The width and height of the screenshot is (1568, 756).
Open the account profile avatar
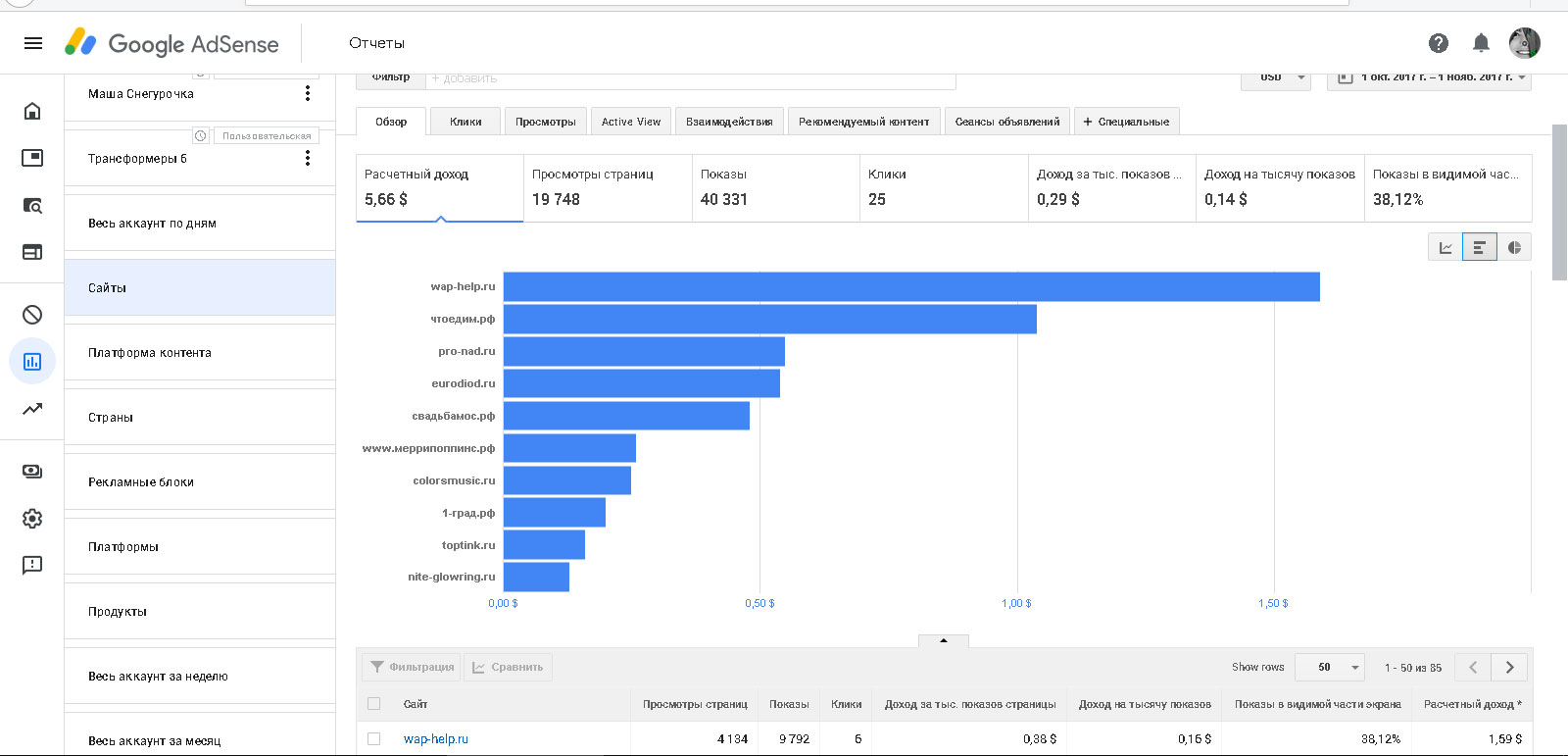(x=1524, y=43)
